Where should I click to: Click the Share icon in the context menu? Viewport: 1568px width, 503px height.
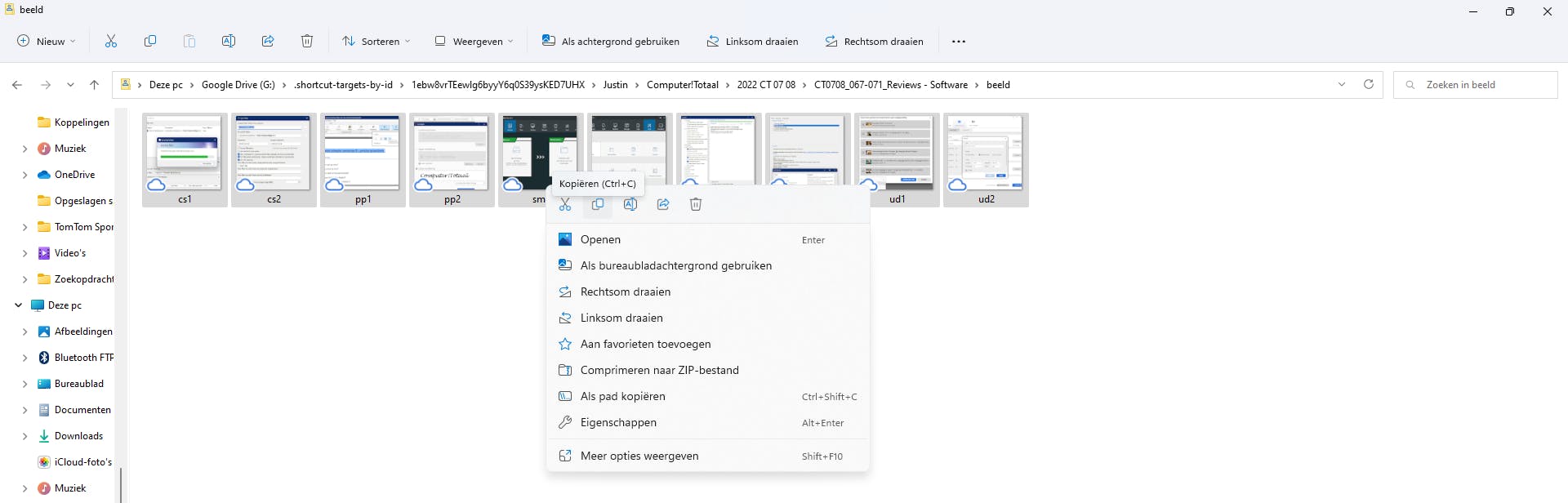[x=663, y=204]
